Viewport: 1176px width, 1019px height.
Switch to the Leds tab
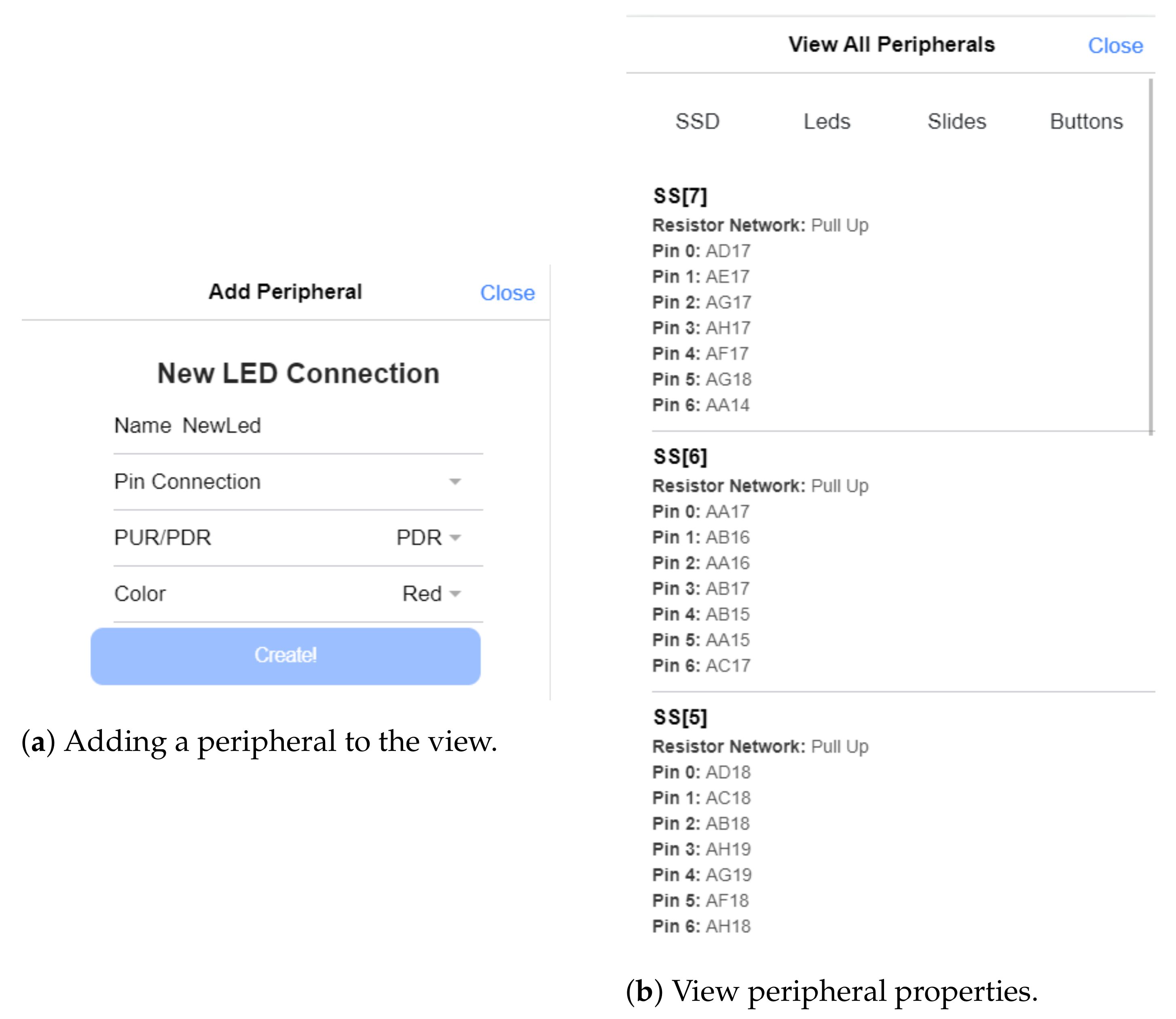pos(827,122)
